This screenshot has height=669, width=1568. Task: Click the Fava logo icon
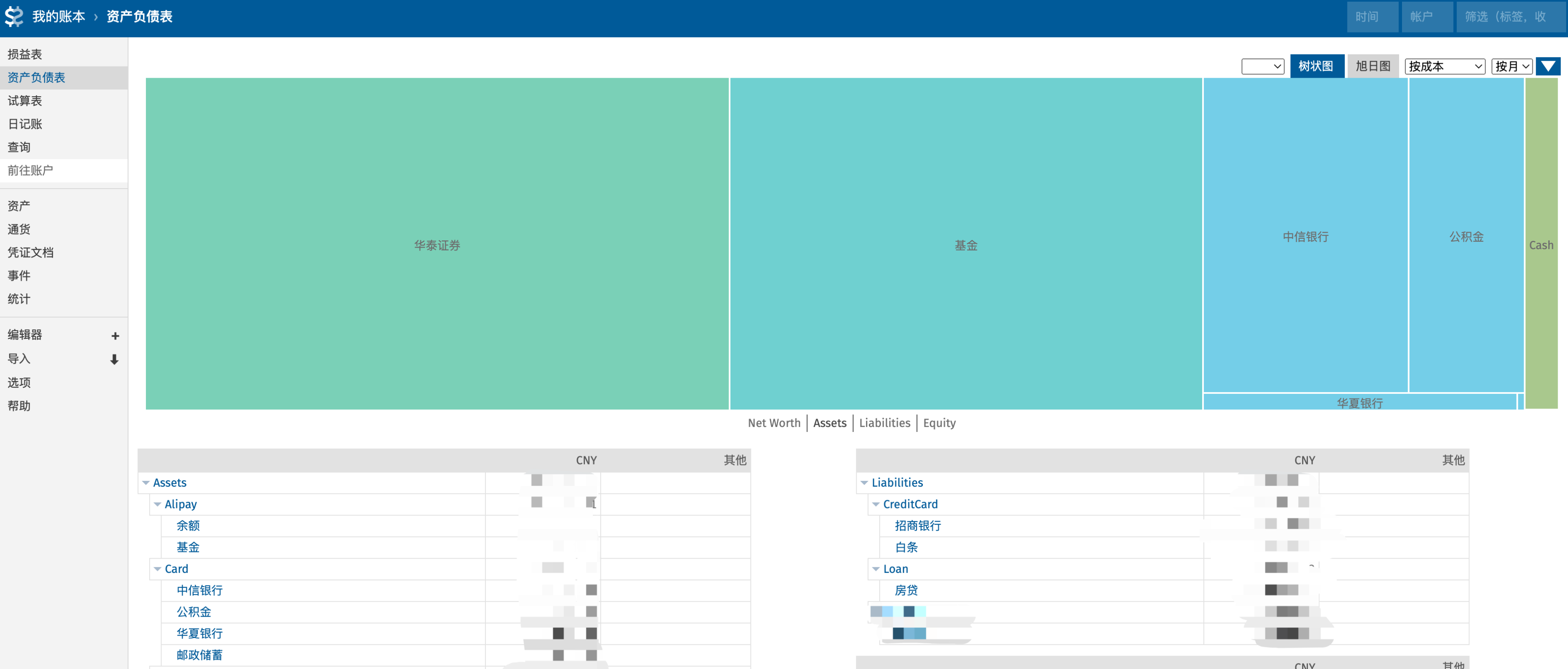[x=14, y=16]
